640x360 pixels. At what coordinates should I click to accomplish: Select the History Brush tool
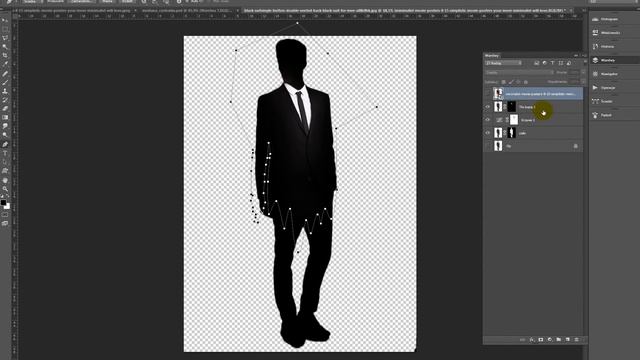(5, 100)
